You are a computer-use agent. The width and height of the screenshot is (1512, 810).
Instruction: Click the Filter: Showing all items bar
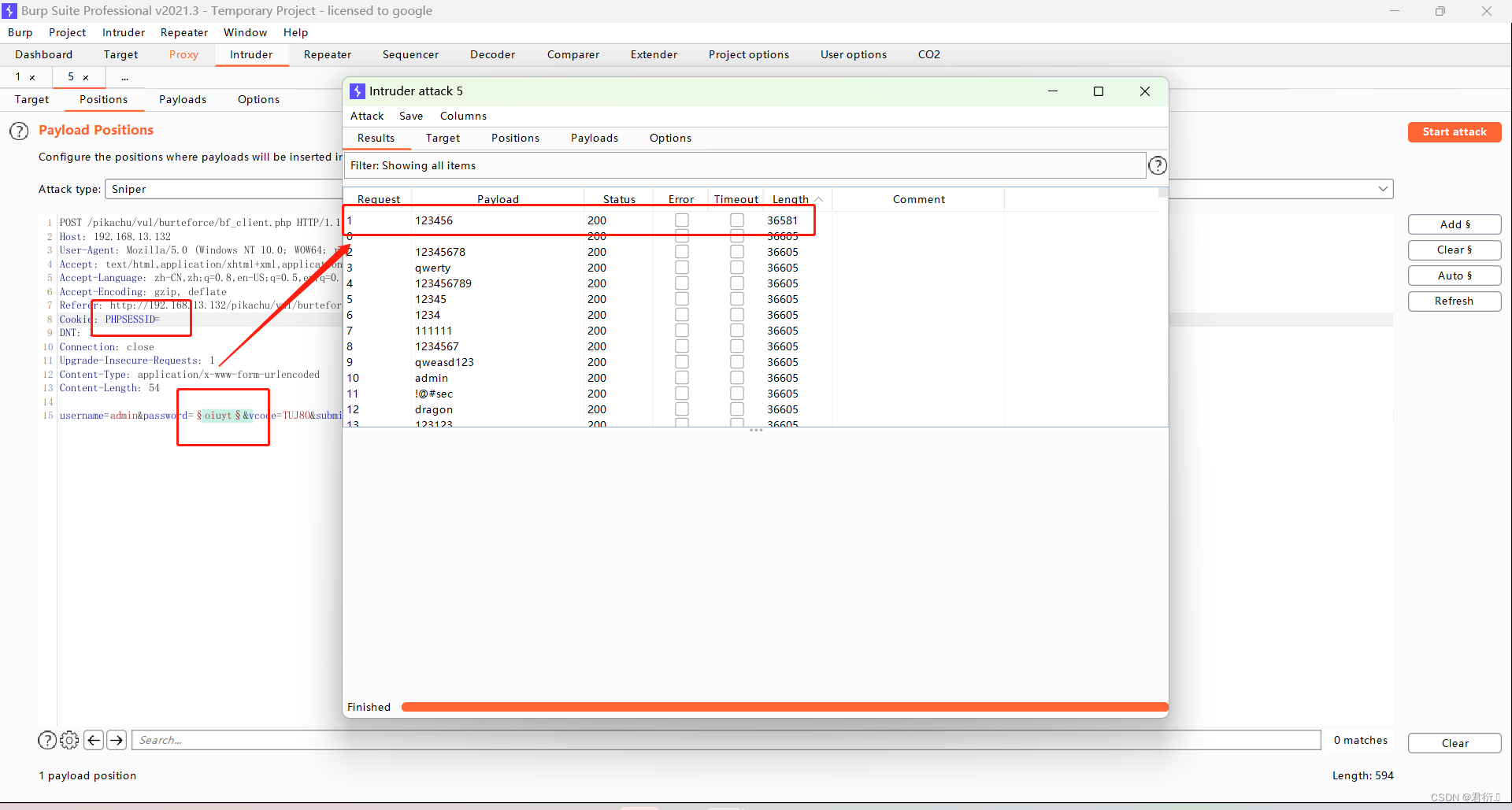click(x=745, y=165)
